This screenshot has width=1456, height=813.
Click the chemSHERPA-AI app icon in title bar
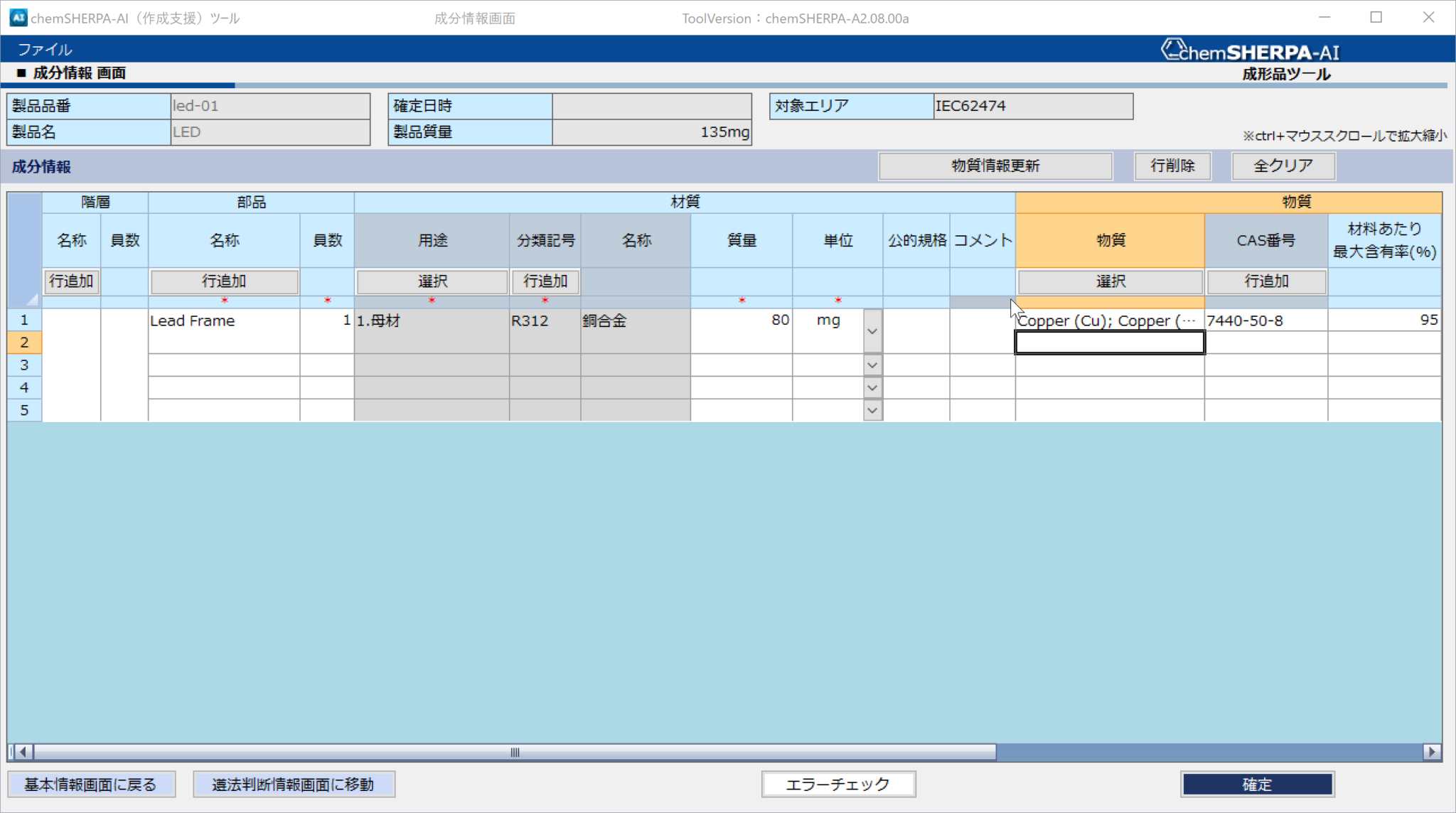click(x=18, y=17)
